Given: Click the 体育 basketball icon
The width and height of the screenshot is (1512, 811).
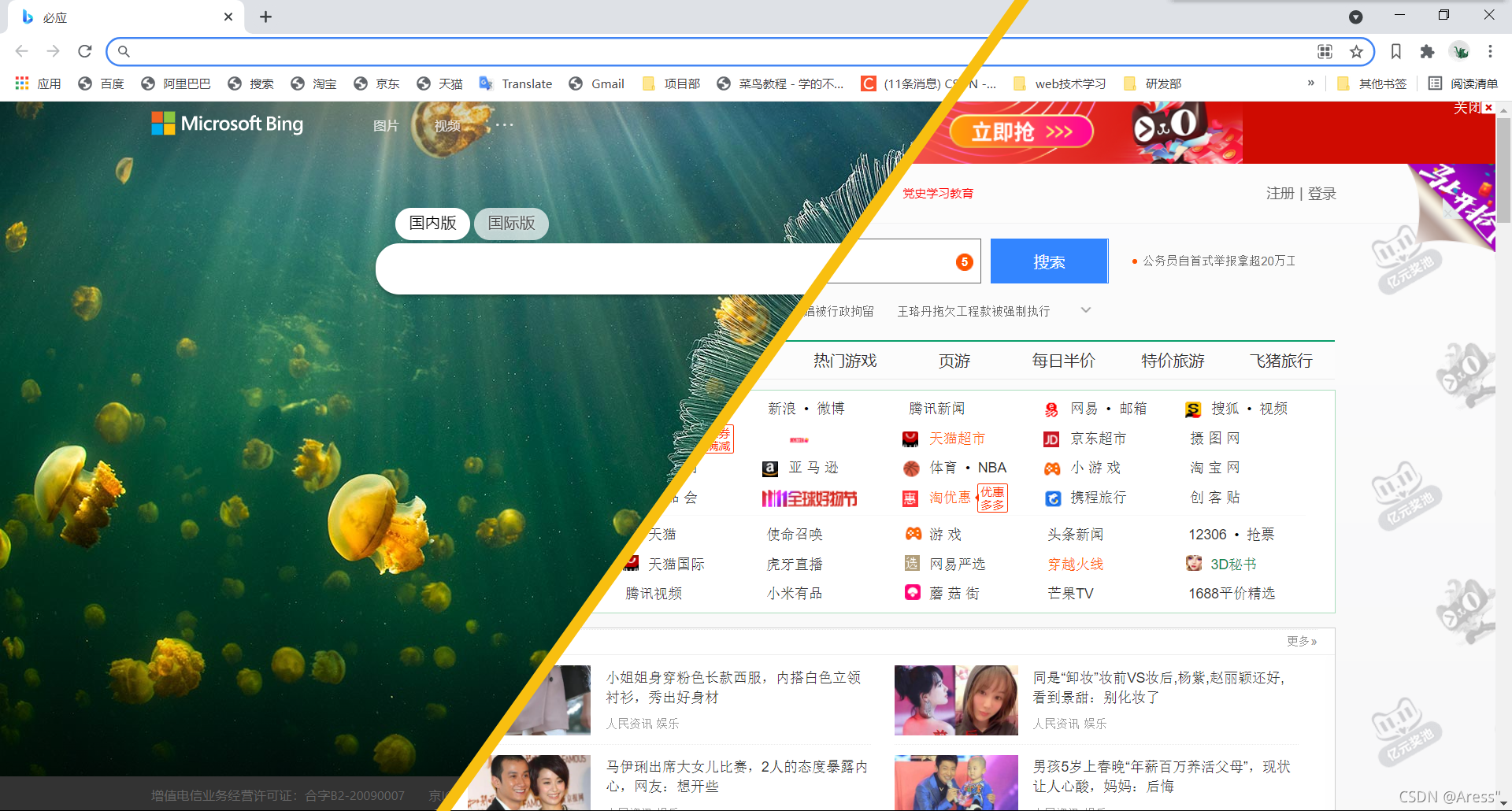Looking at the screenshot, I should coord(911,468).
